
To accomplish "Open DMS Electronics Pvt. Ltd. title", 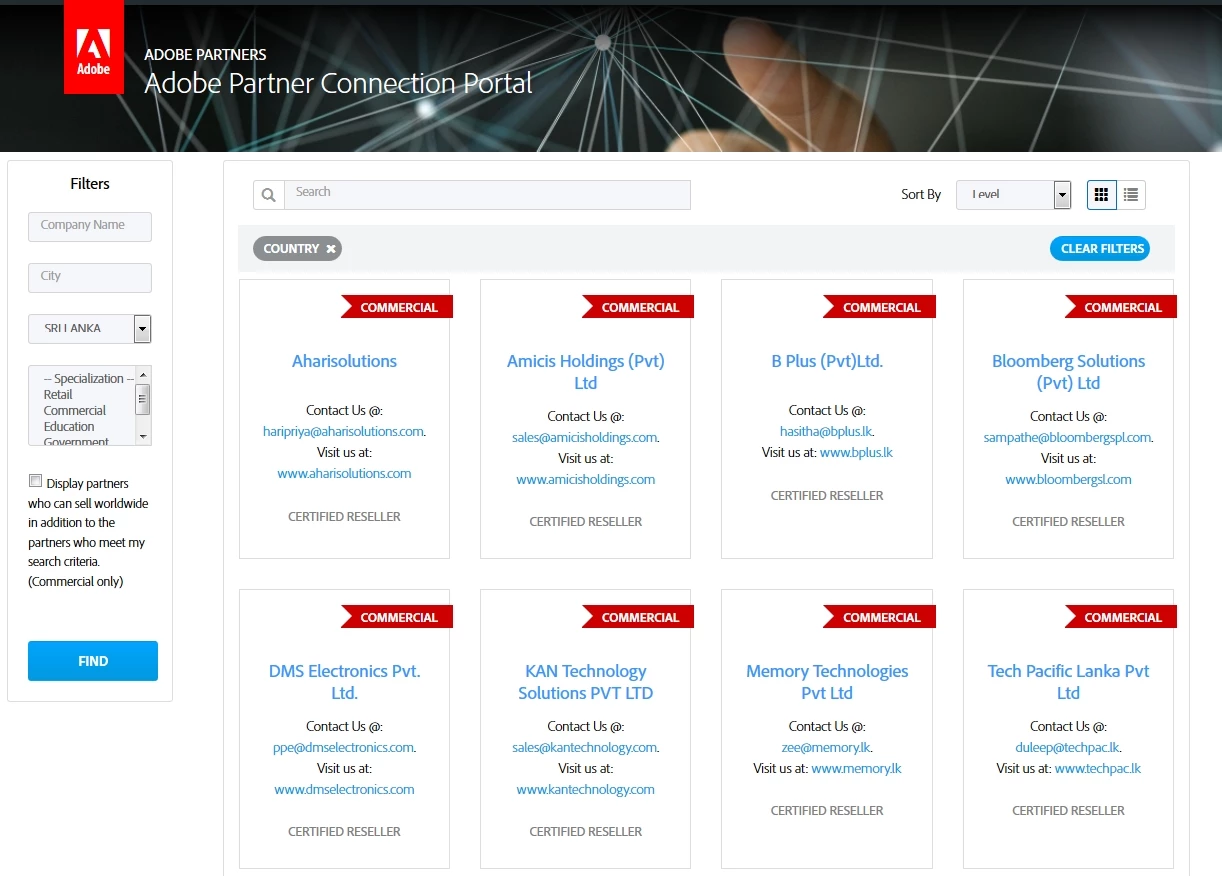I will (x=344, y=682).
